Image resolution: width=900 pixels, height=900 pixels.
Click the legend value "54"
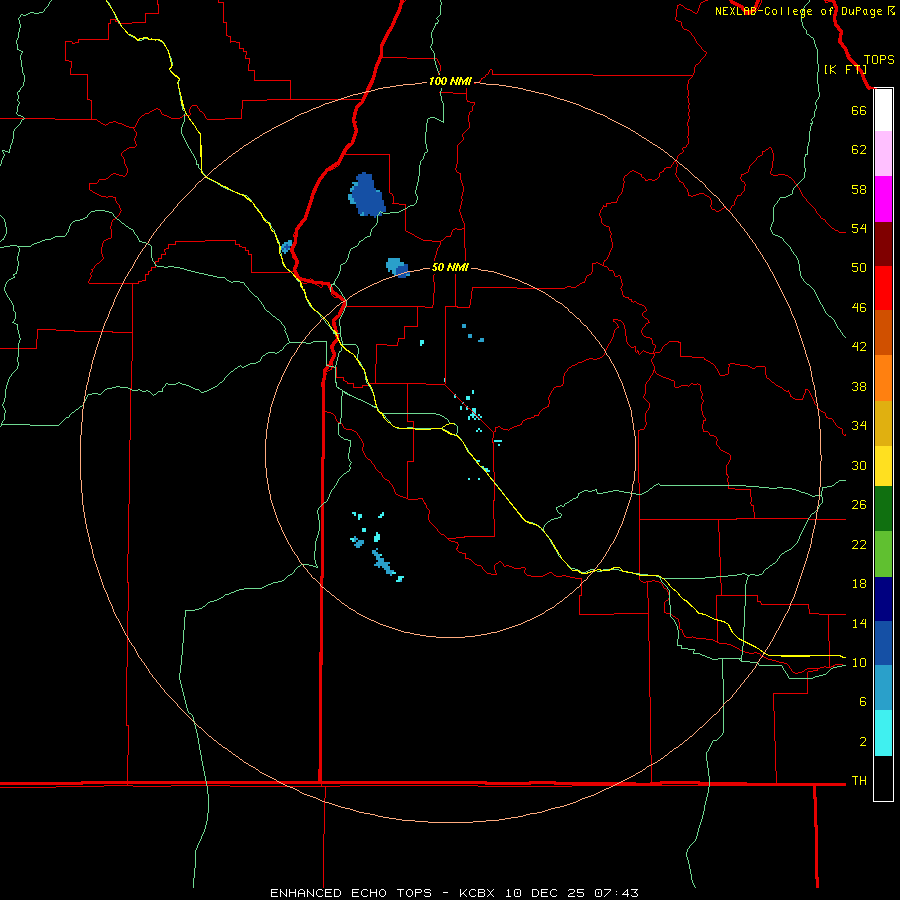click(859, 228)
